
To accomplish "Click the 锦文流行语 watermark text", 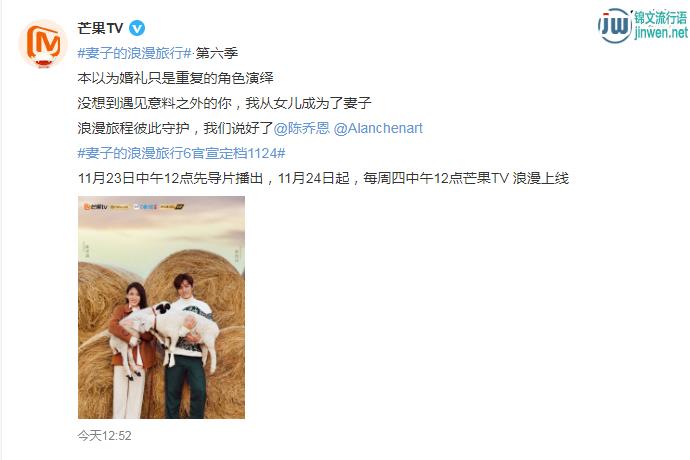I will click(661, 17).
